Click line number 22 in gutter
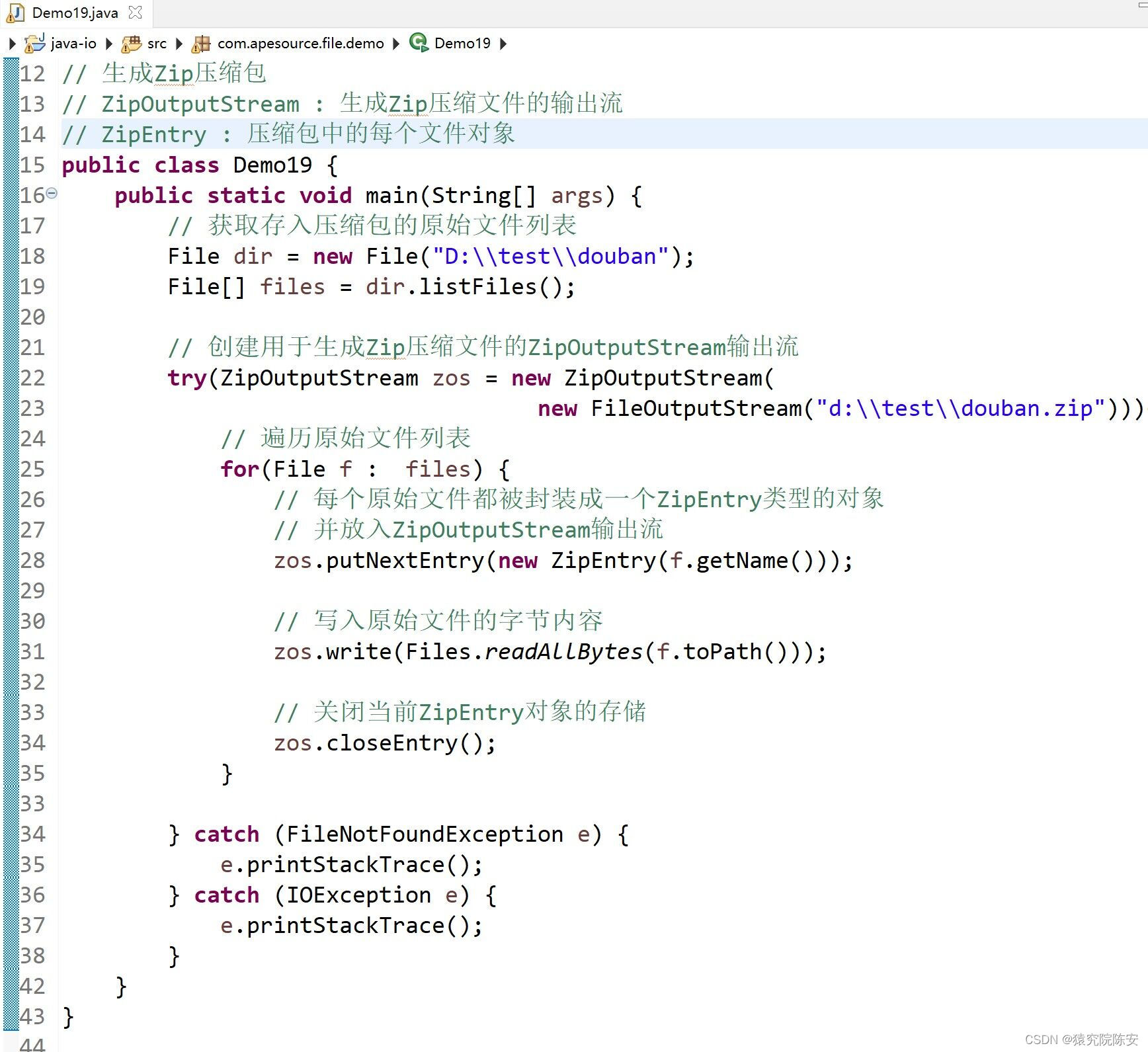 [x=32, y=378]
